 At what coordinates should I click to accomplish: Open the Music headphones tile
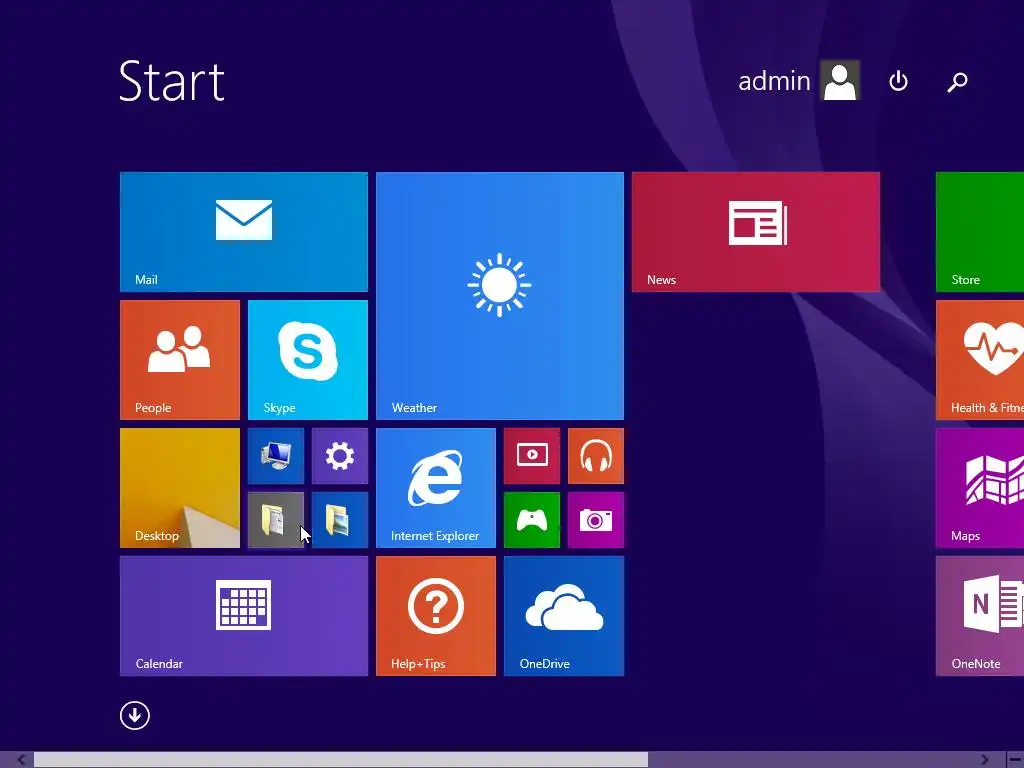(596, 456)
